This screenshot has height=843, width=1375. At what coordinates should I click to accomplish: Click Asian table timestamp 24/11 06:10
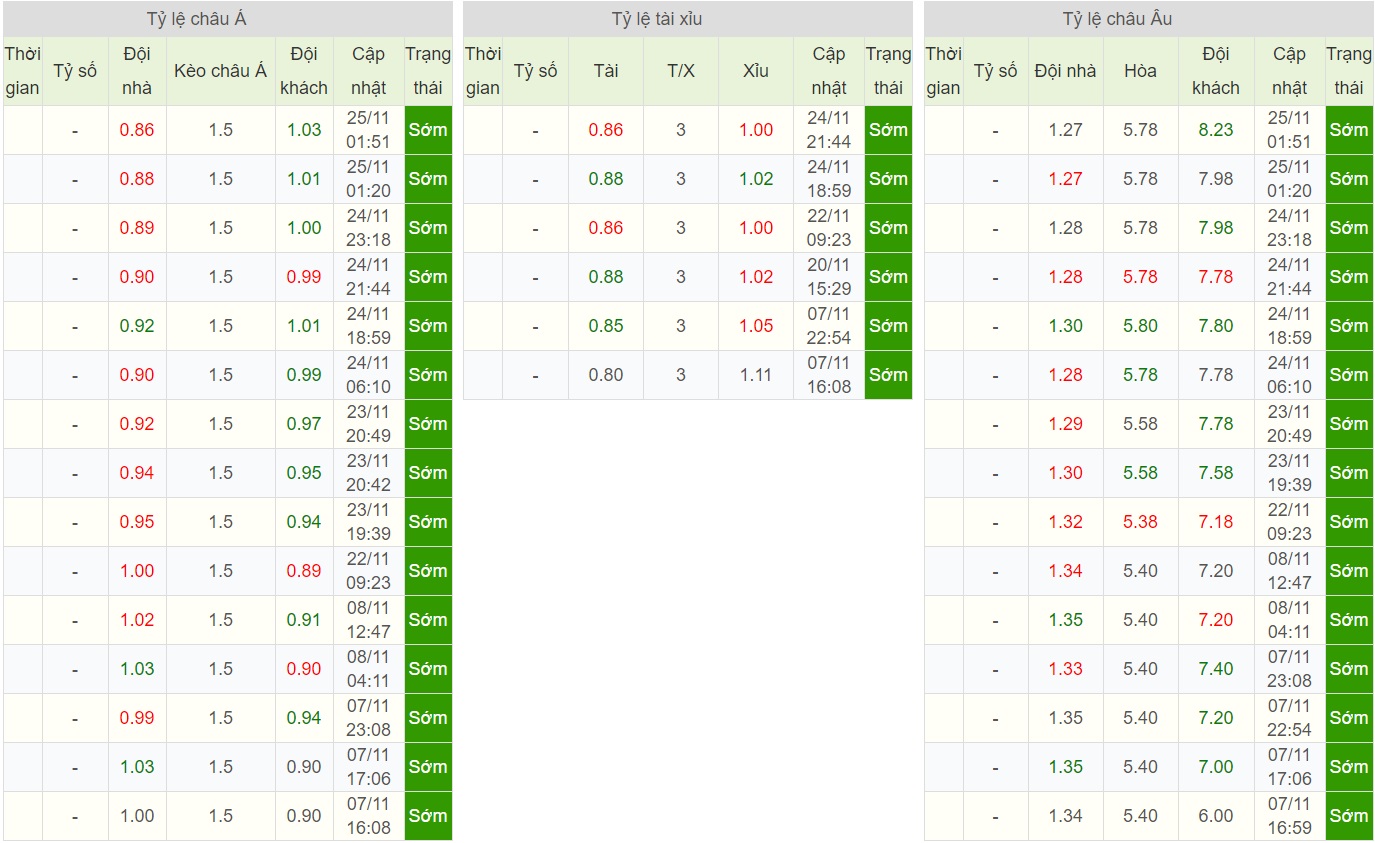[368, 375]
